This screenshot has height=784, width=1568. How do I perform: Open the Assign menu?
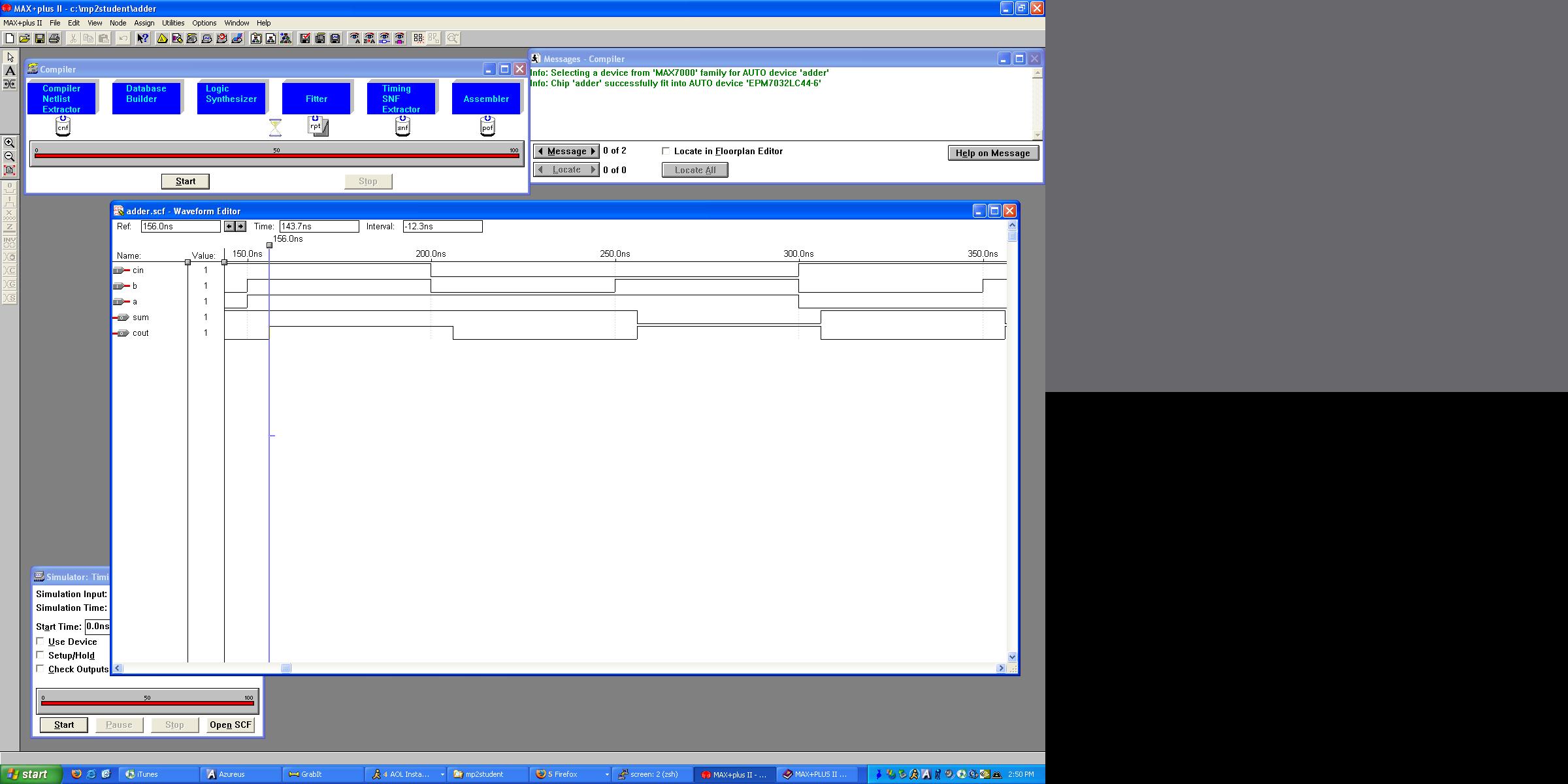[144, 23]
